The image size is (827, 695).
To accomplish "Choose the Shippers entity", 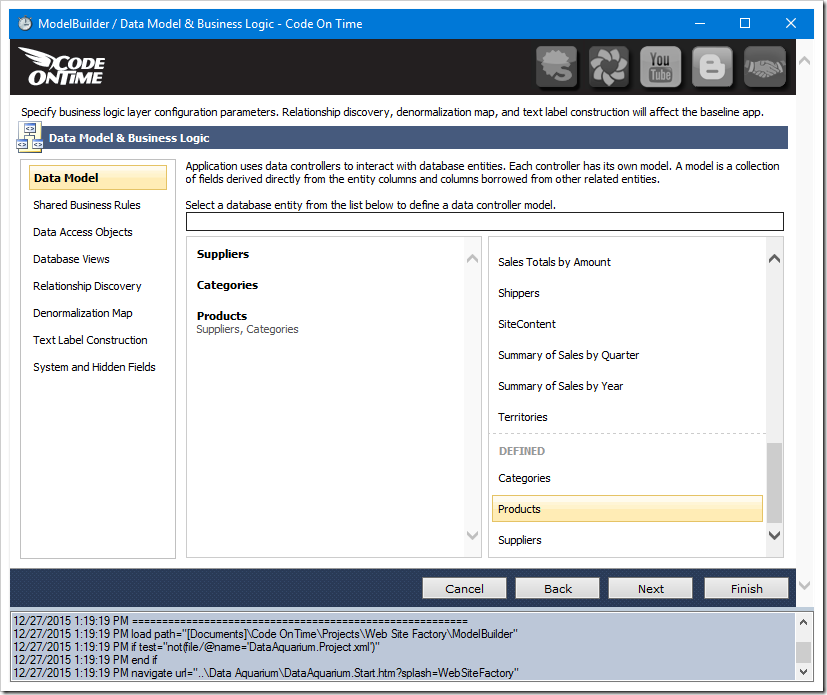I will pyautogui.click(x=518, y=293).
